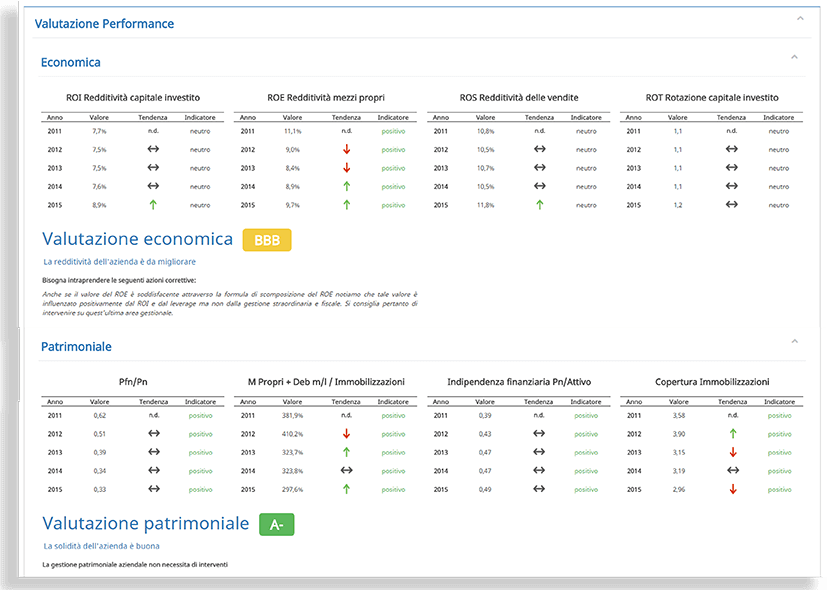Viewport: 827px width, 590px height.
Task: Click the "M Propri + Deb m/l / Immobilizzazioni" title
Action: click(326, 382)
